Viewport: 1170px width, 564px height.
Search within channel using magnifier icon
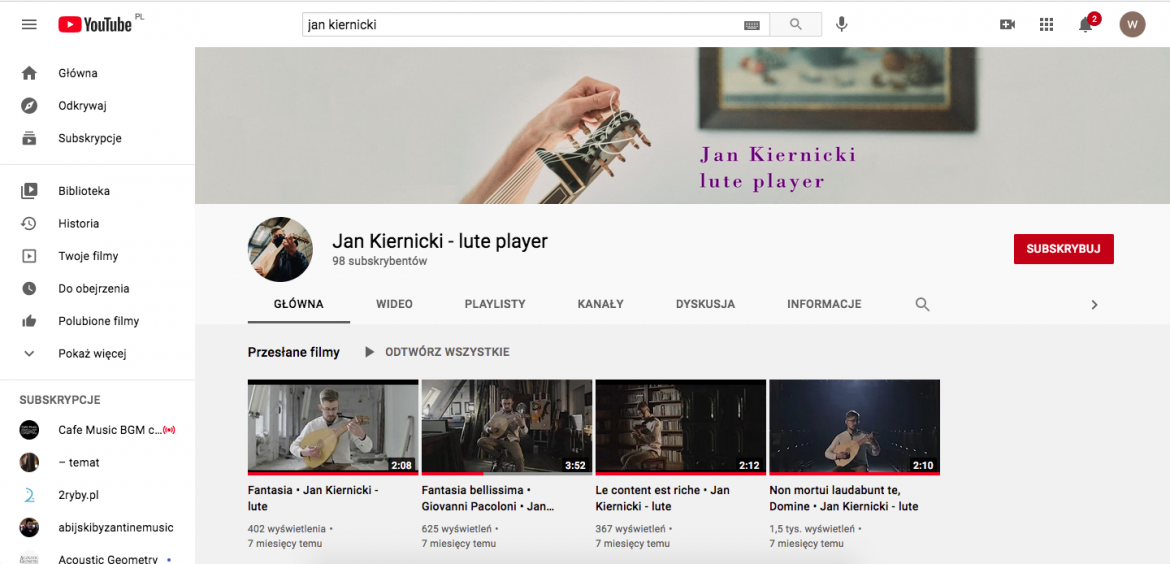(x=922, y=304)
